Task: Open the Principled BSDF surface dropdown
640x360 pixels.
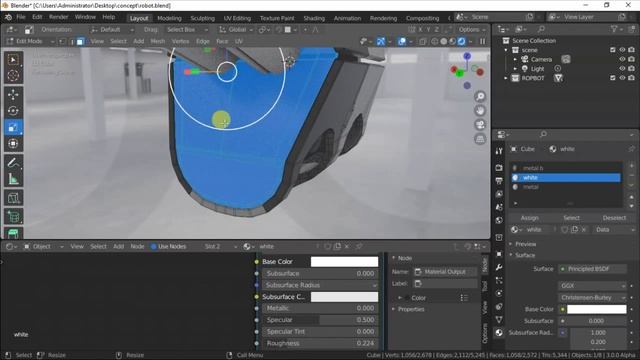Action: (592, 269)
